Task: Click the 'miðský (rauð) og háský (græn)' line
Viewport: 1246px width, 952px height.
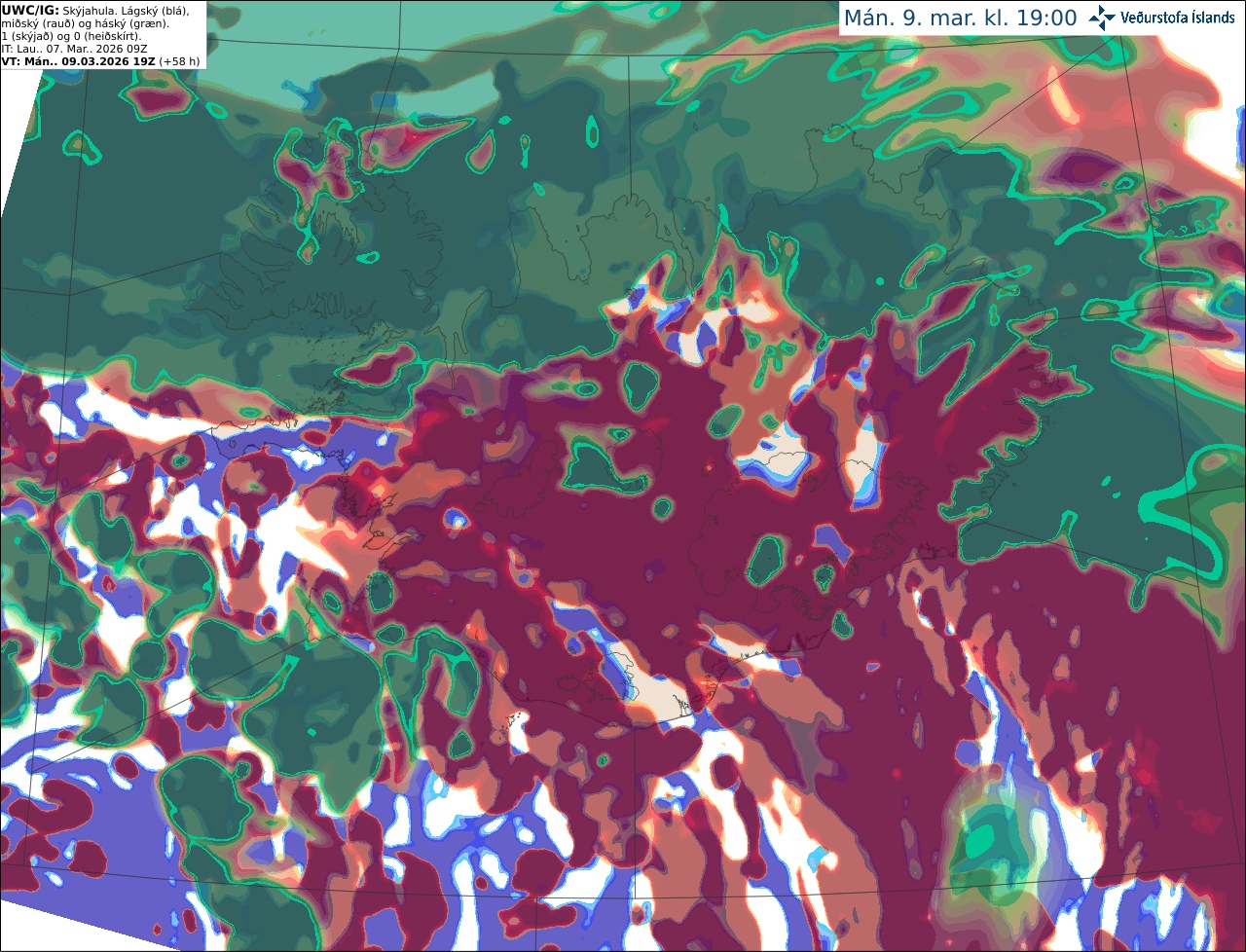Action: (85, 23)
